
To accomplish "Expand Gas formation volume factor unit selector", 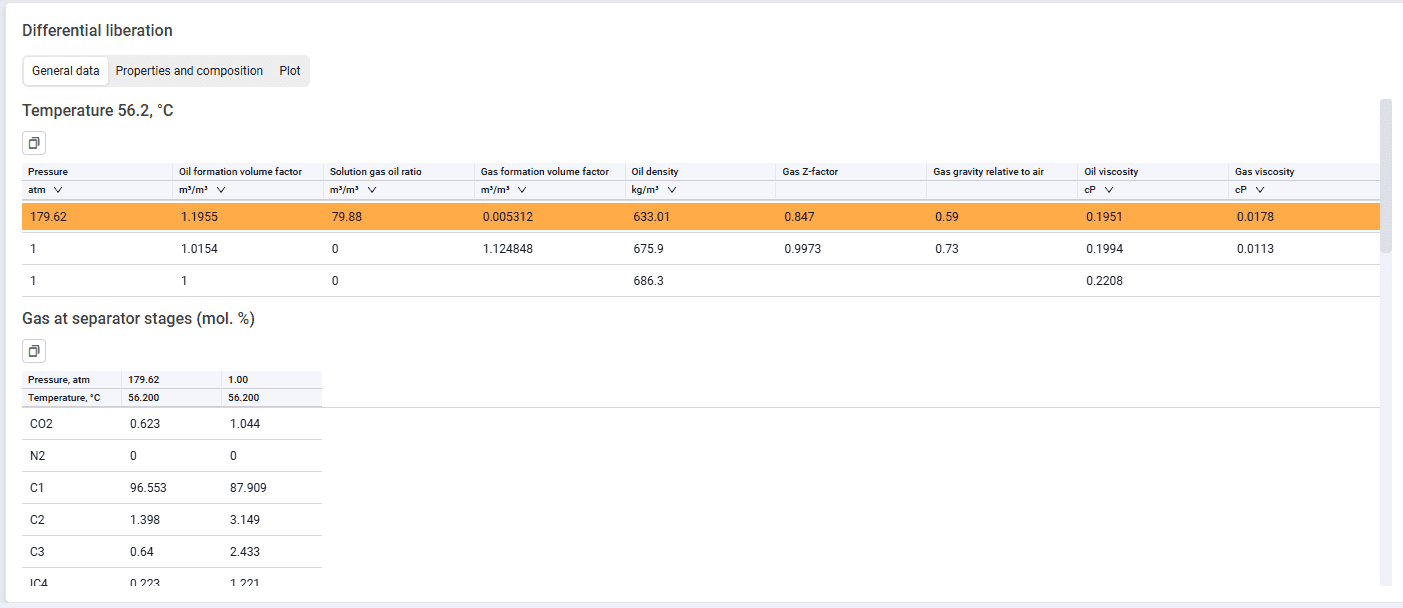I will (522, 190).
